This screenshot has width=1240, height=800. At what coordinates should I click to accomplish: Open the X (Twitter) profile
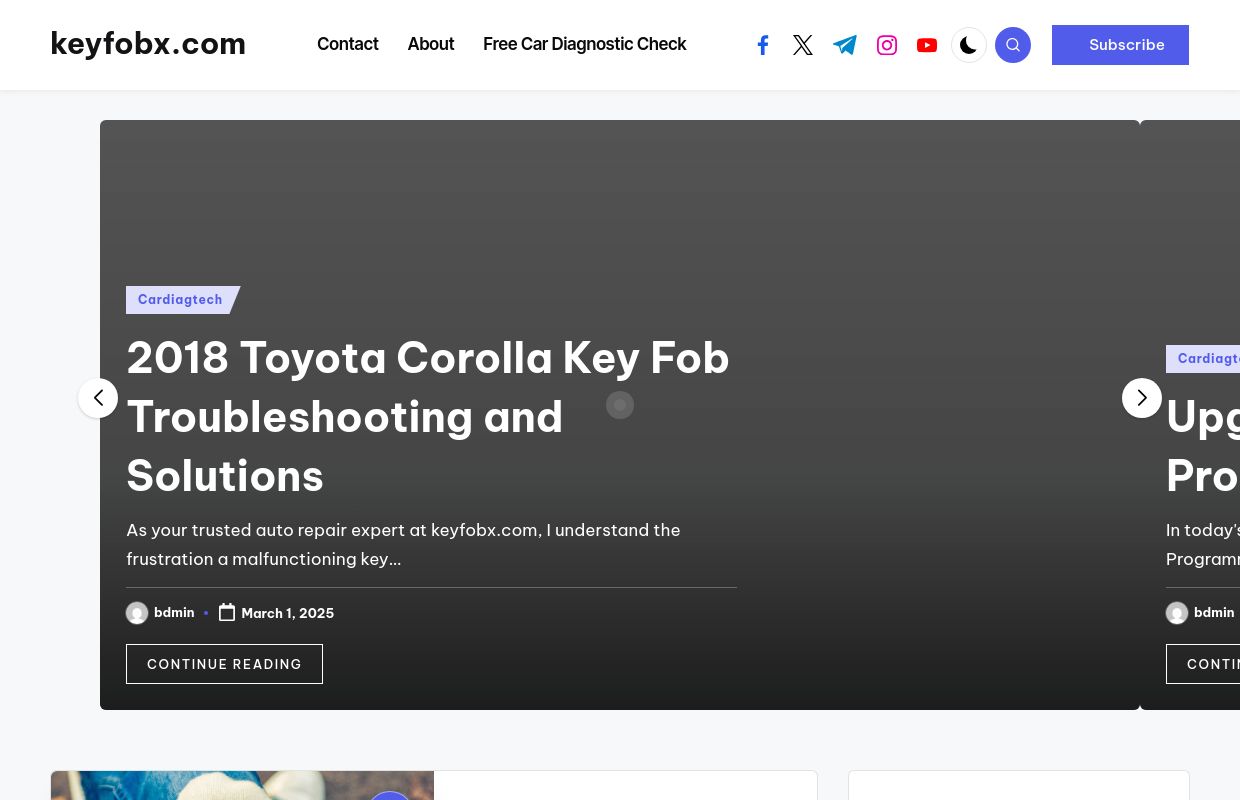803,45
